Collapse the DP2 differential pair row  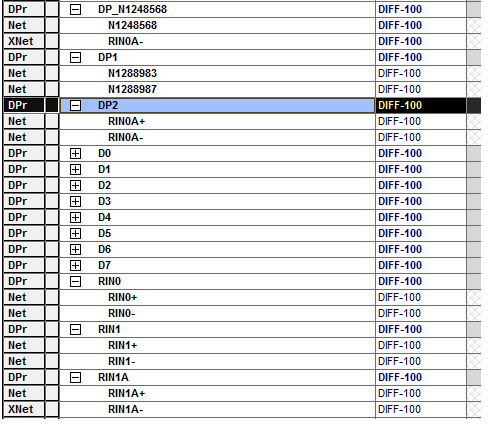click(x=75, y=105)
